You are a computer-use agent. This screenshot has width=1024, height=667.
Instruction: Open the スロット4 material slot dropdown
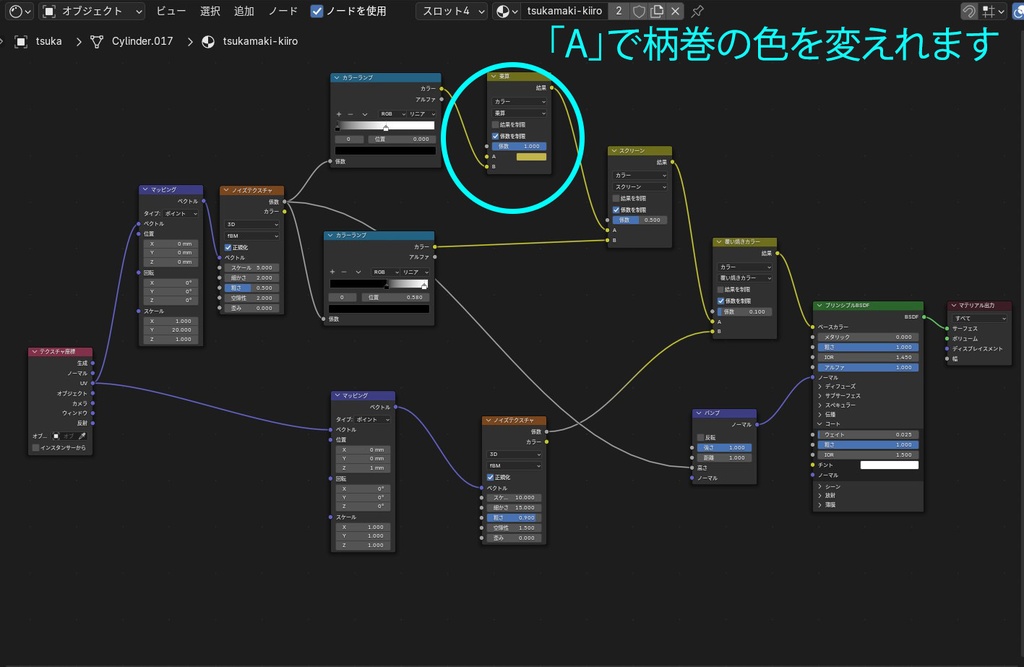453,11
